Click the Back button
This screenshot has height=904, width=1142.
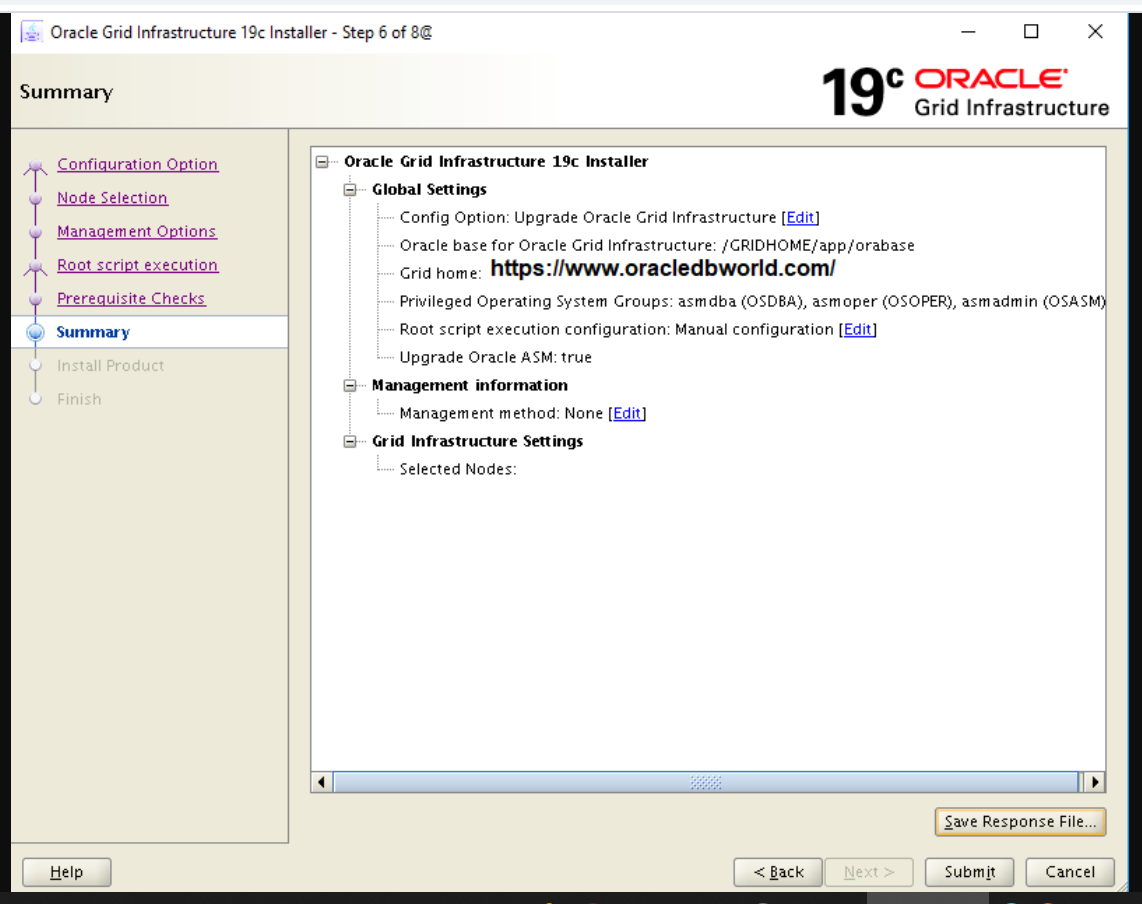tap(778, 872)
